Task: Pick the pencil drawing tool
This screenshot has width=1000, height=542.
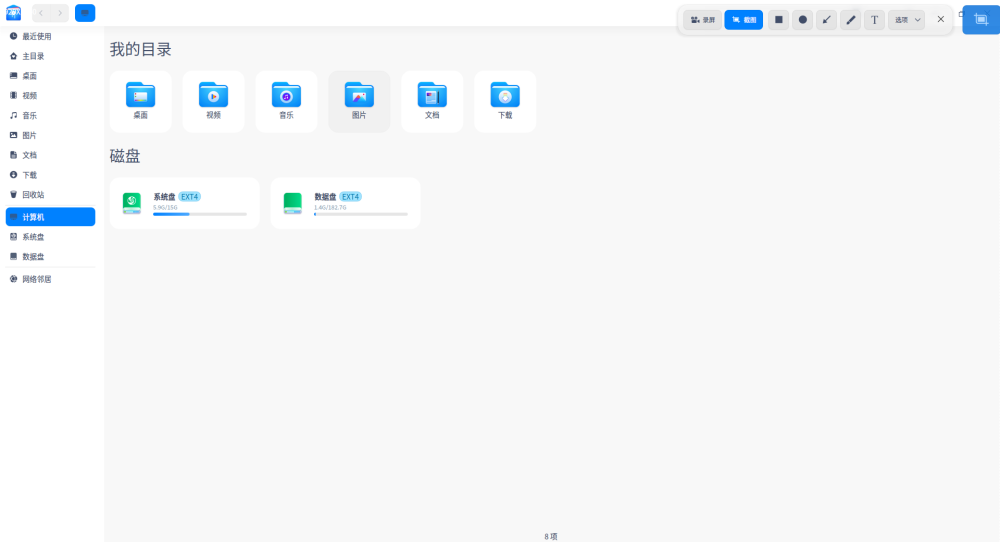Action: 851,19
